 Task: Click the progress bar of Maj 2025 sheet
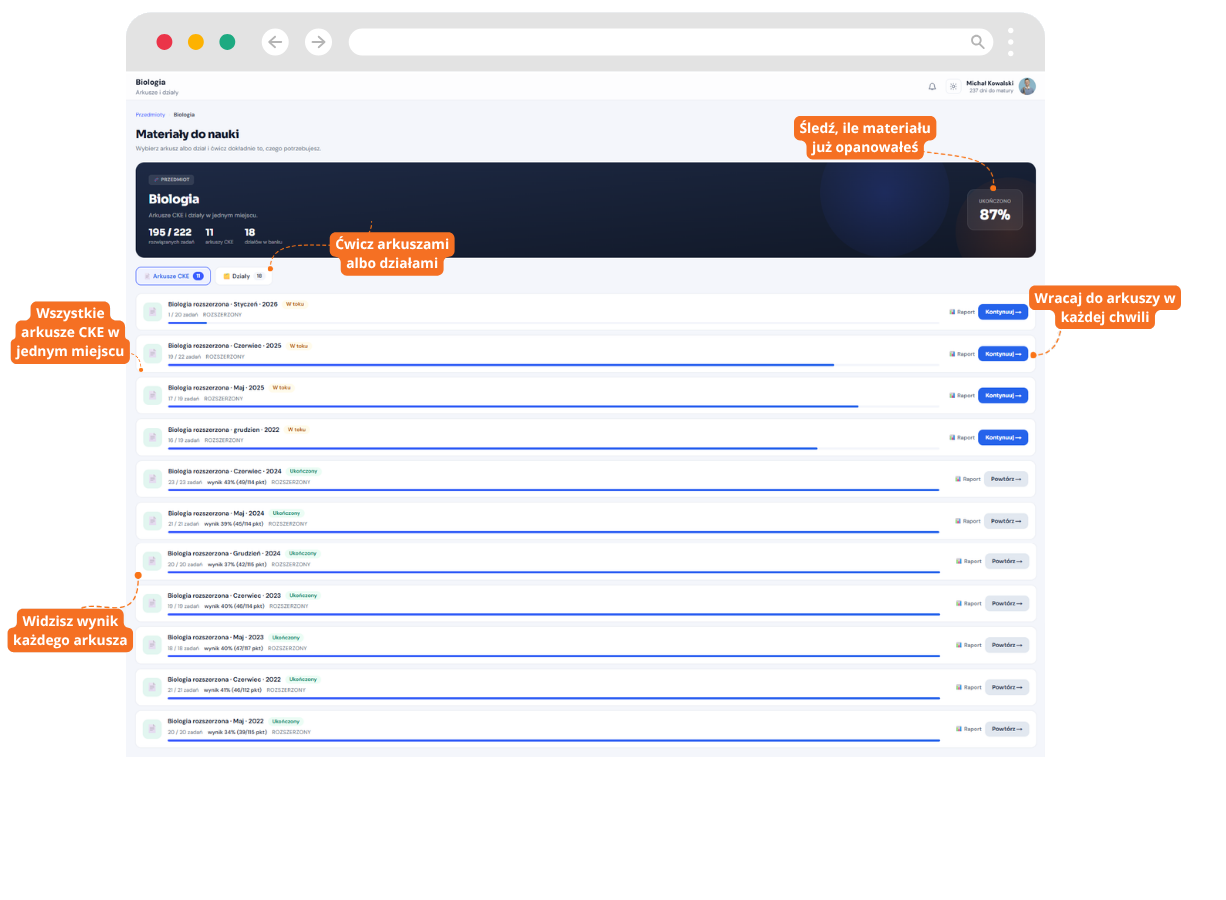click(553, 407)
